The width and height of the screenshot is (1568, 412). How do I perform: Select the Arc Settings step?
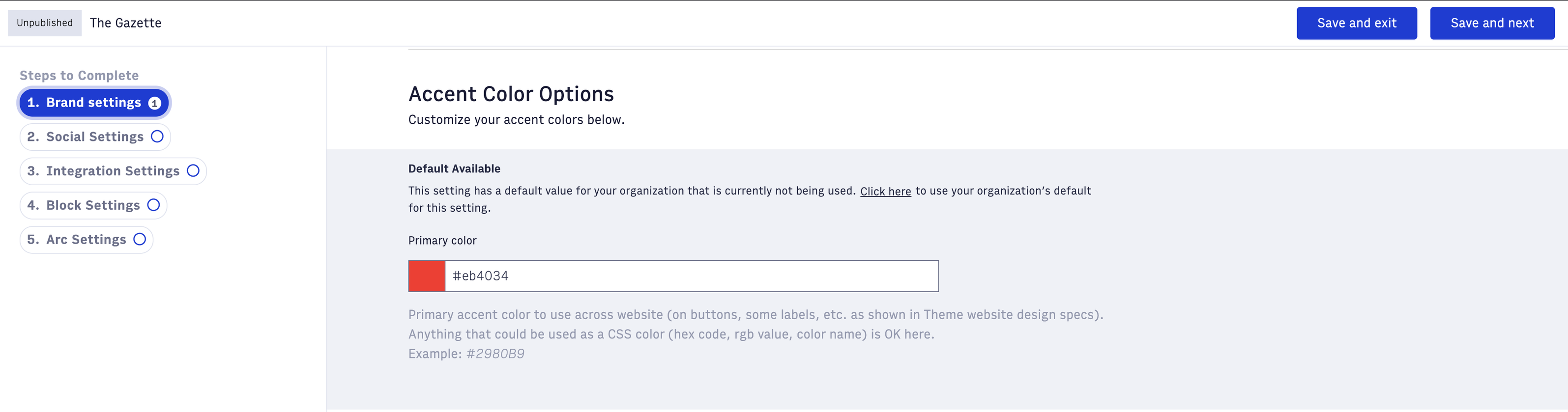[87, 240]
